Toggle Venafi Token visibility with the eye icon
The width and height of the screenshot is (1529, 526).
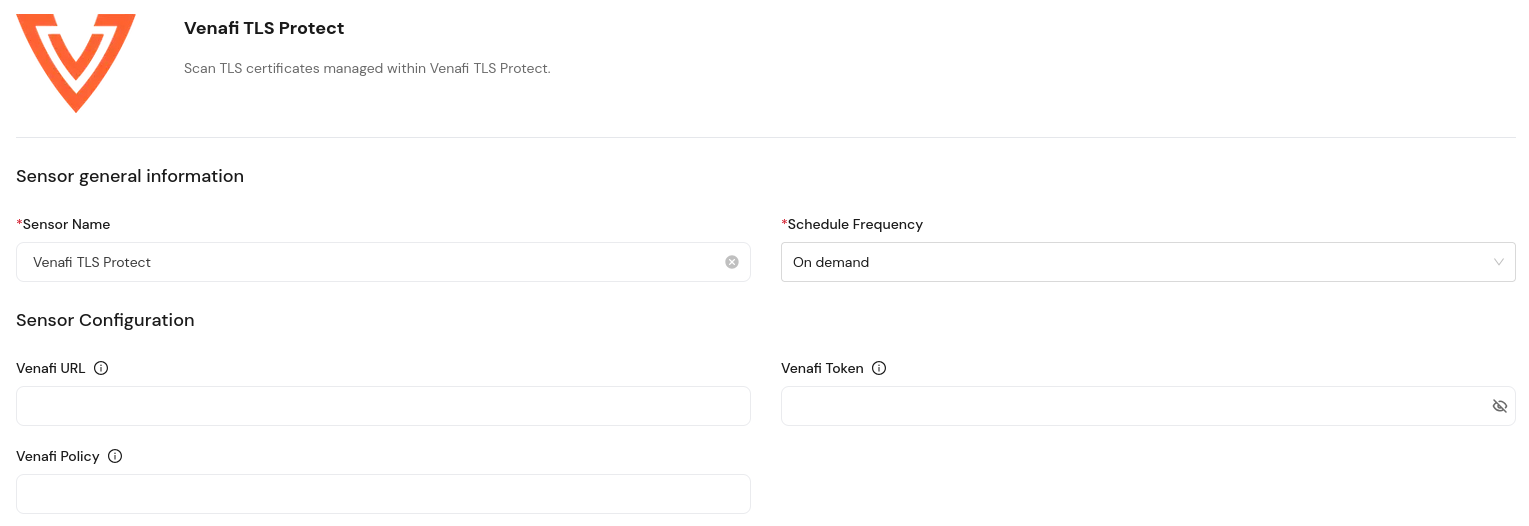pyautogui.click(x=1499, y=406)
